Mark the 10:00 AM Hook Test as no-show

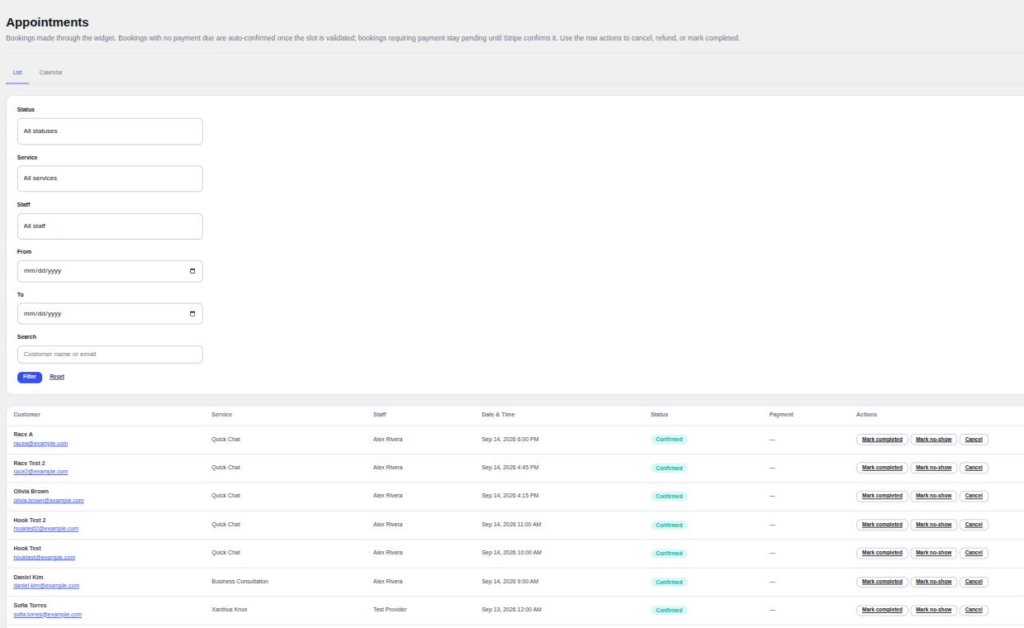[933, 553]
